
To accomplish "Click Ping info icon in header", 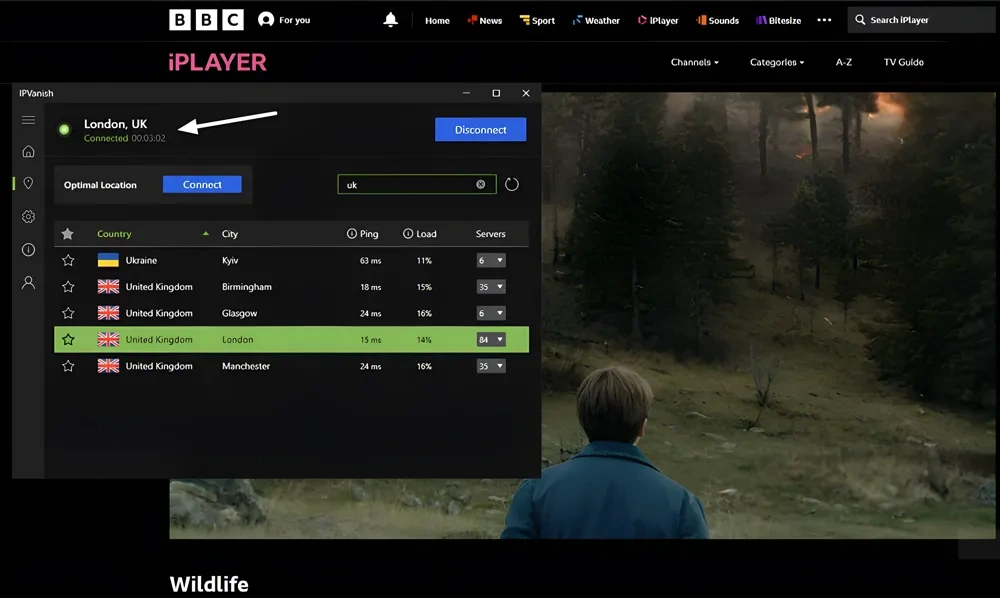I will tap(351, 234).
